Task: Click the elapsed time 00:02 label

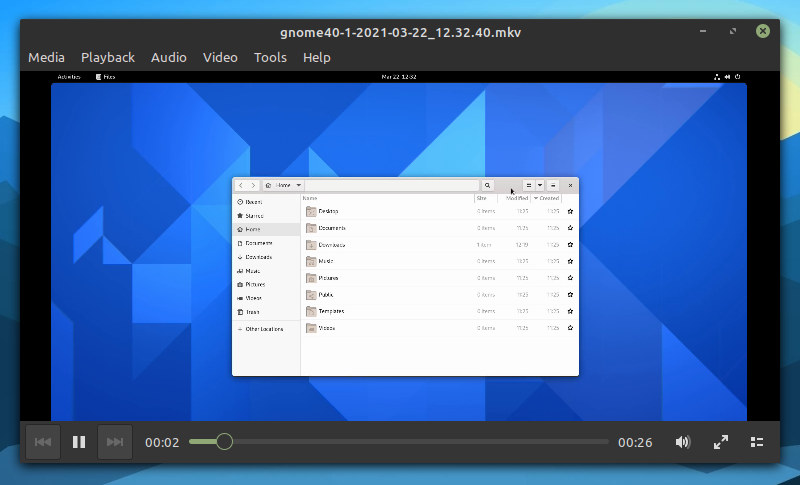Action: pos(162,442)
